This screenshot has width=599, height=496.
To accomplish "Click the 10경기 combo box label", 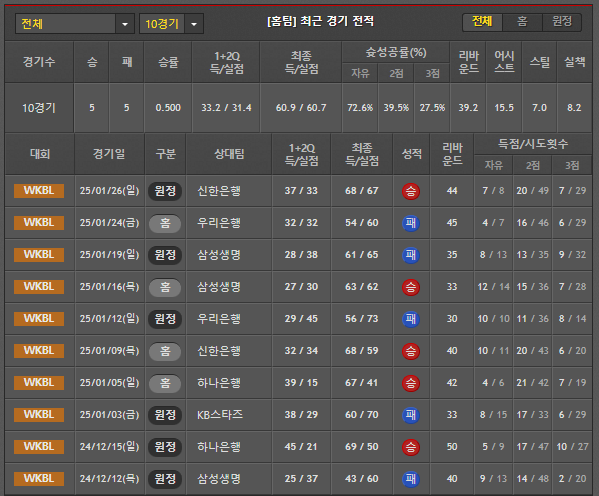I will (x=162, y=24).
